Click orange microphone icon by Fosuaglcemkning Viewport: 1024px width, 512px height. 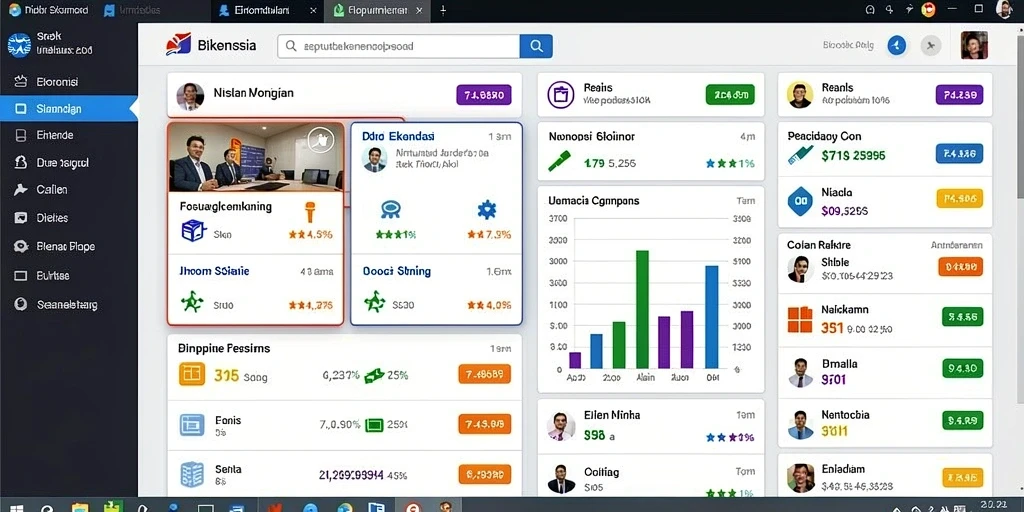click(x=310, y=212)
